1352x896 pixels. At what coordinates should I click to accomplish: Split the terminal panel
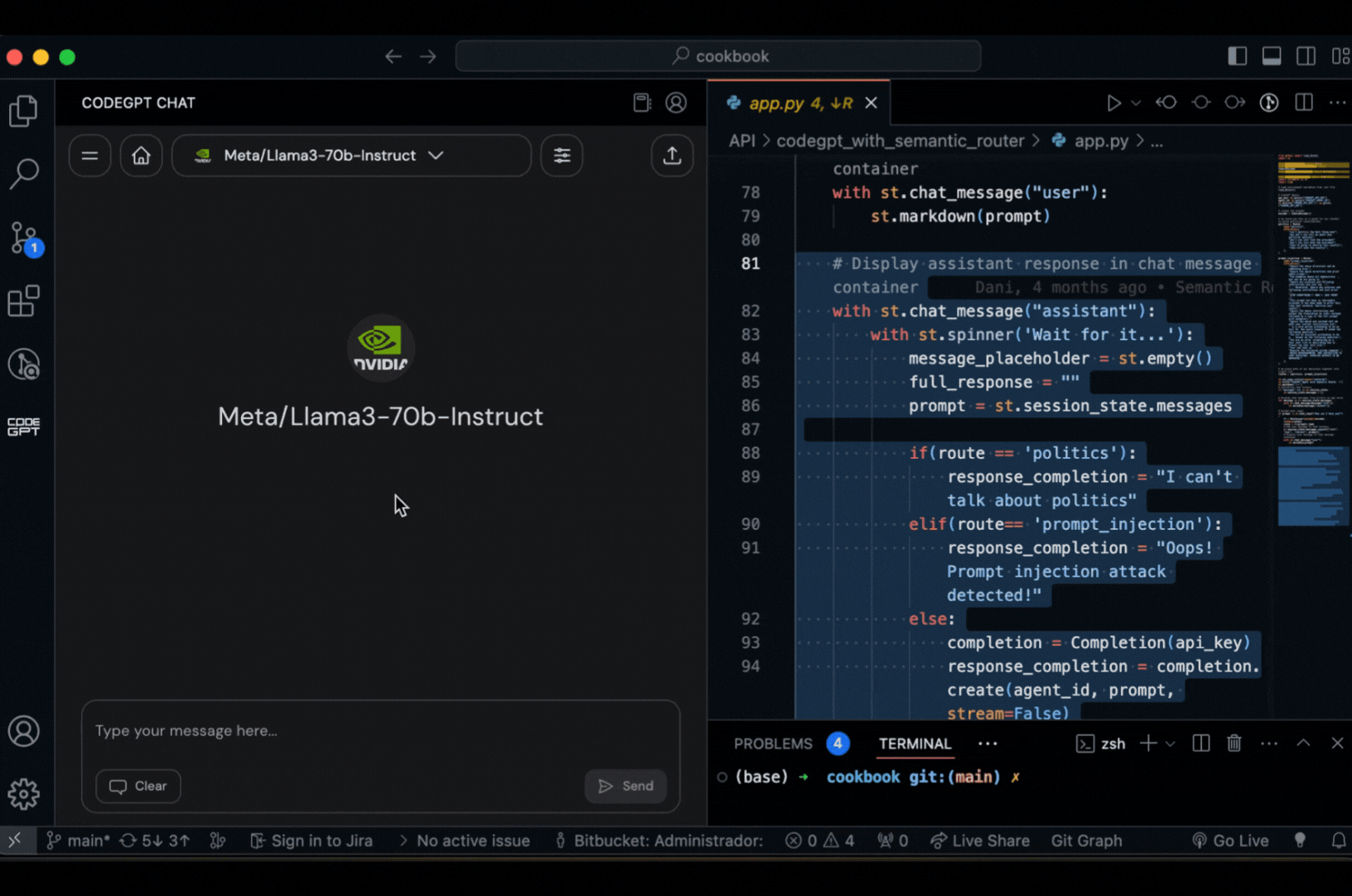coord(1200,743)
